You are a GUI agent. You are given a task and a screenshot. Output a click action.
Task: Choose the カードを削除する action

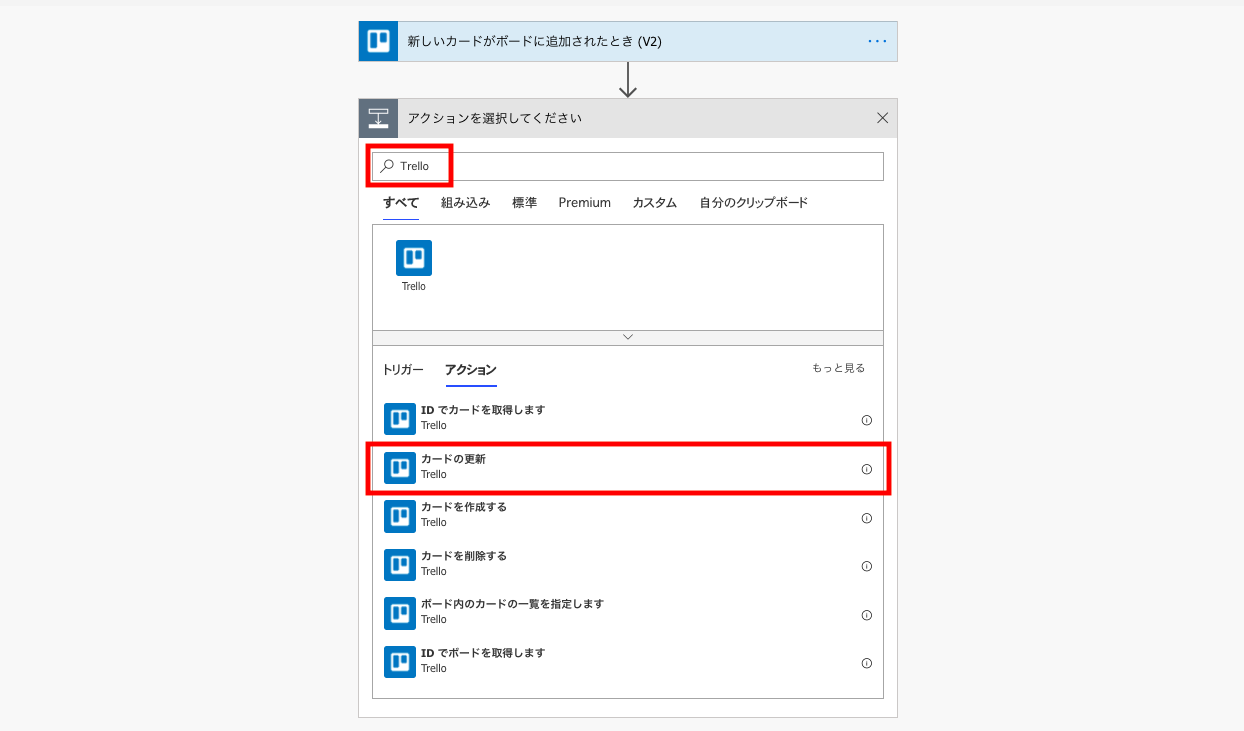(x=628, y=564)
